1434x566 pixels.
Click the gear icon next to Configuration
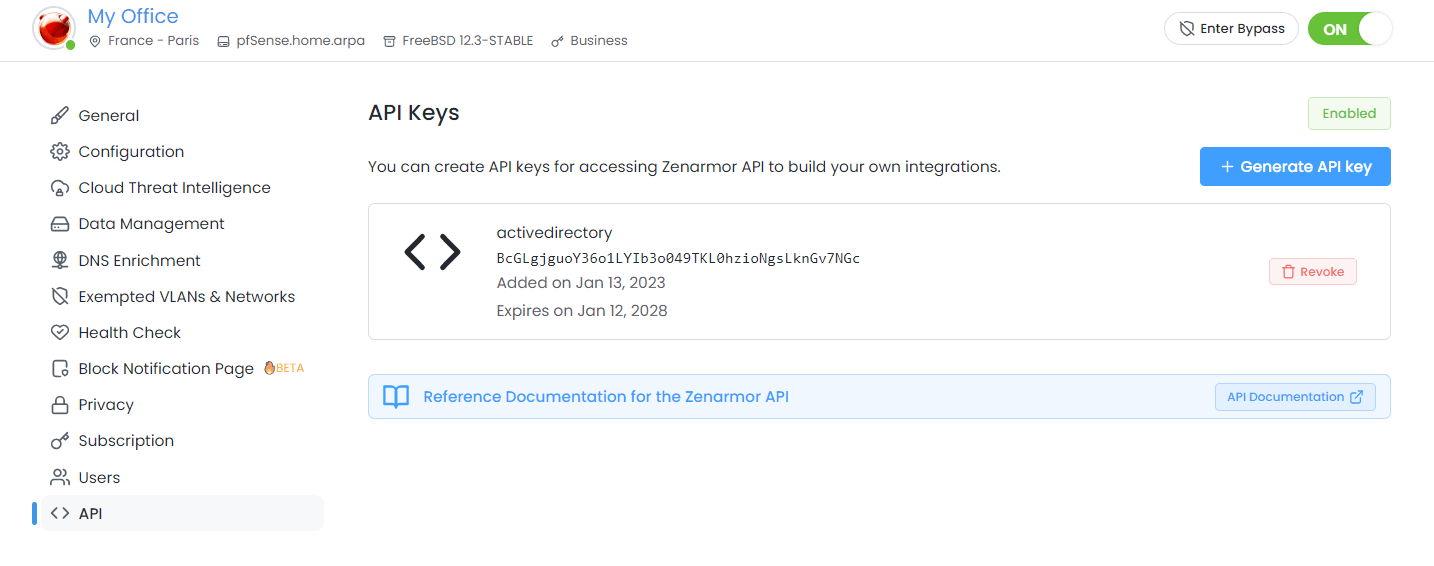pyautogui.click(x=60, y=152)
